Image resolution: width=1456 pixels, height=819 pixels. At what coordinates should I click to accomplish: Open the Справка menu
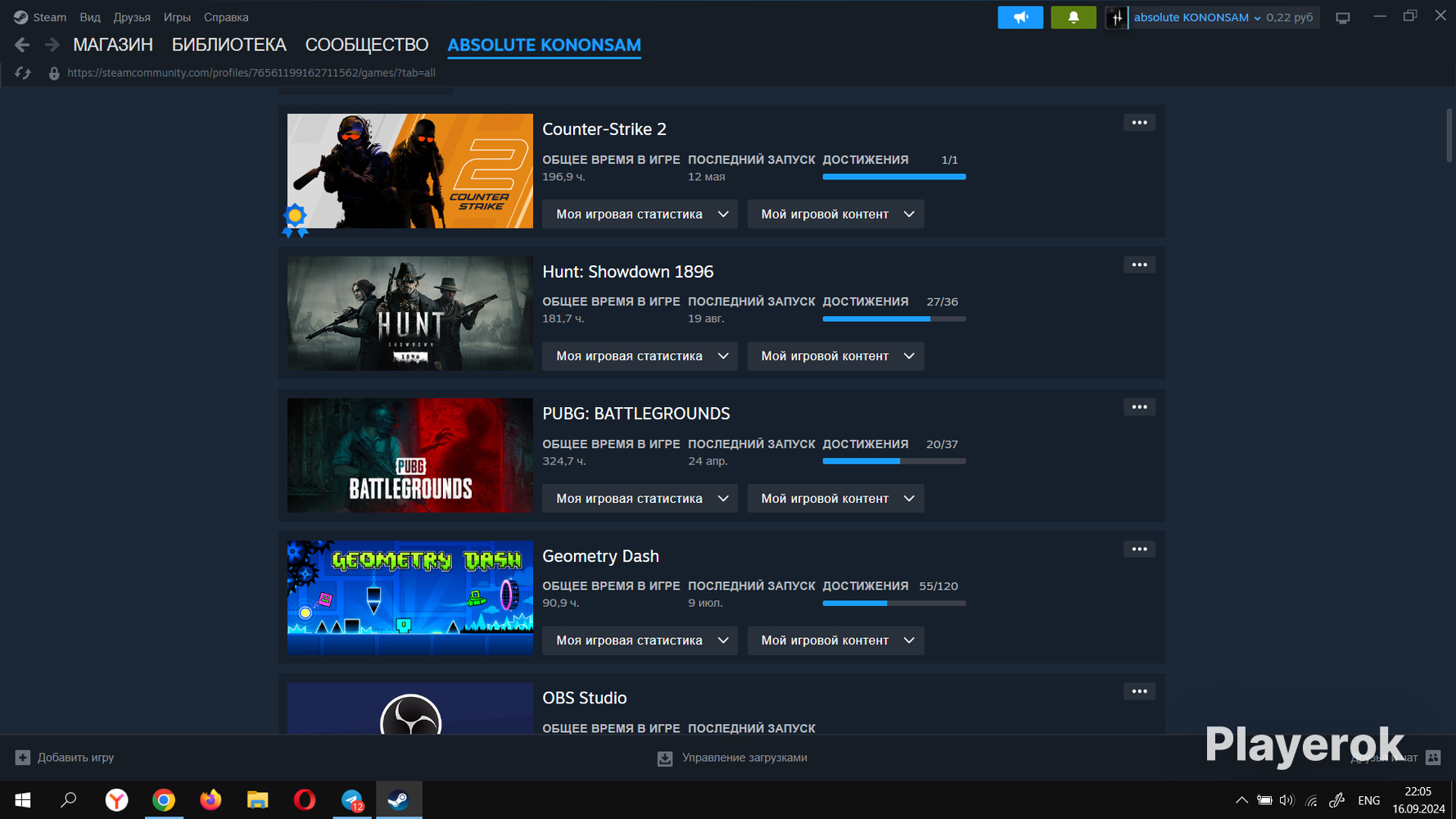pos(226,17)
